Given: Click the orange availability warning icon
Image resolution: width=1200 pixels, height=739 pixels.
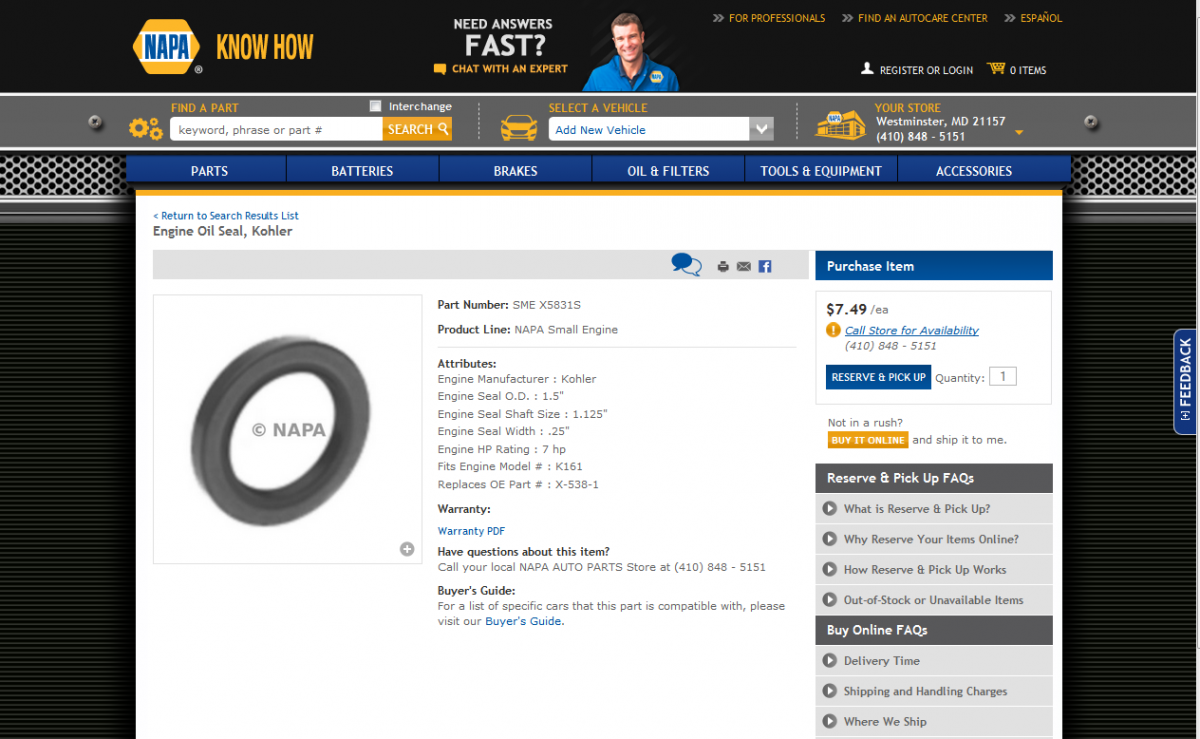Looking at the screenshot, I should pos(833,330).
